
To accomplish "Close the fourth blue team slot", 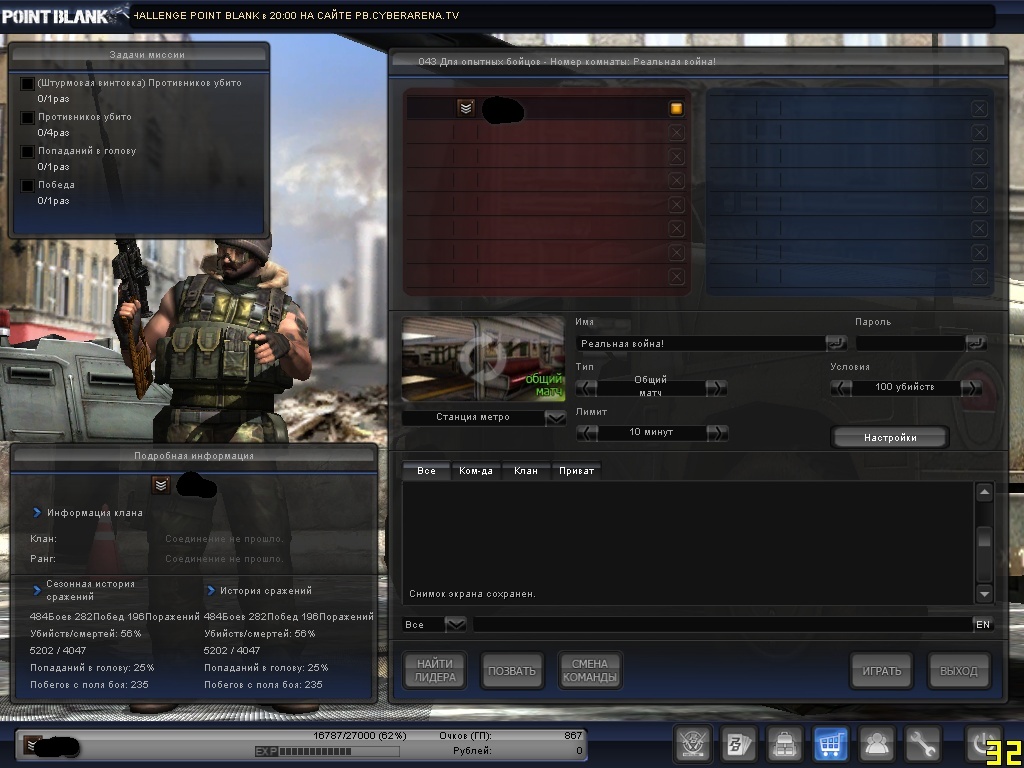I will point(979,180).
